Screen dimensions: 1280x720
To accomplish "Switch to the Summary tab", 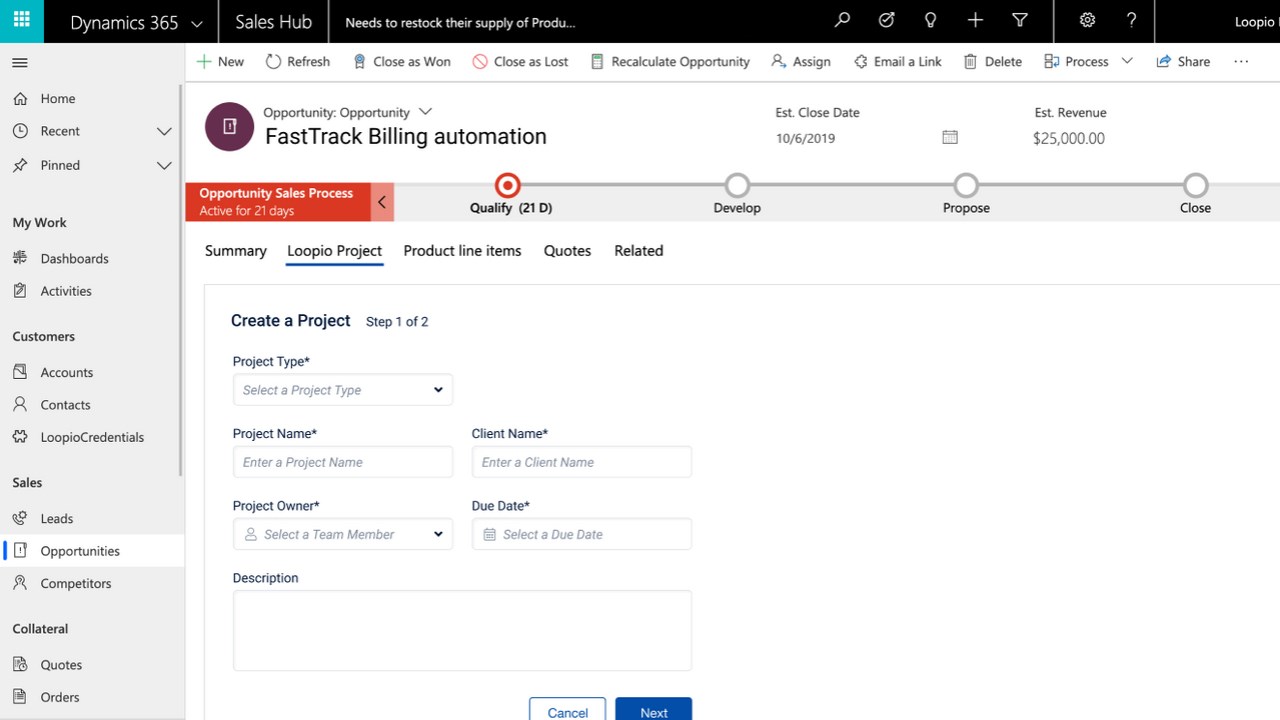I will pos(236,251).
